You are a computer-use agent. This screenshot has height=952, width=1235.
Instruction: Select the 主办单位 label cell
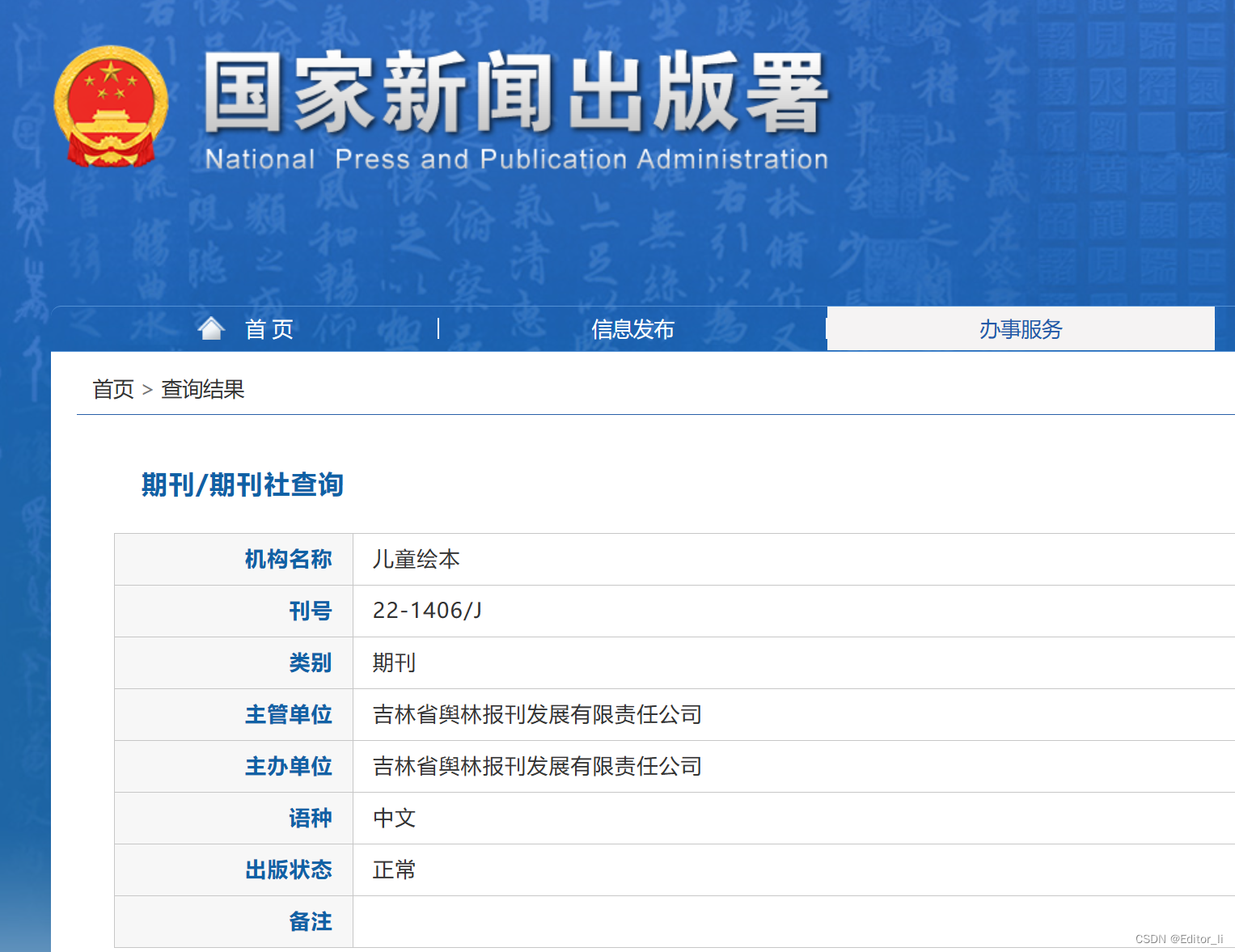coord(234,767)
